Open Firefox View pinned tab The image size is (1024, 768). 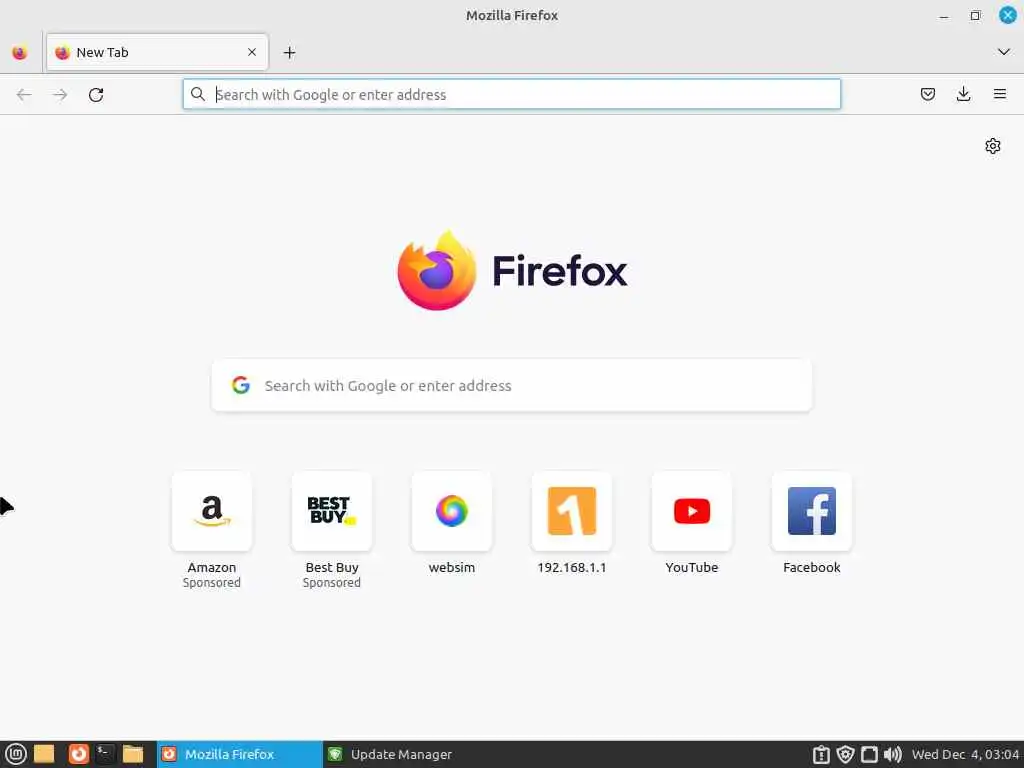(20, 52)
